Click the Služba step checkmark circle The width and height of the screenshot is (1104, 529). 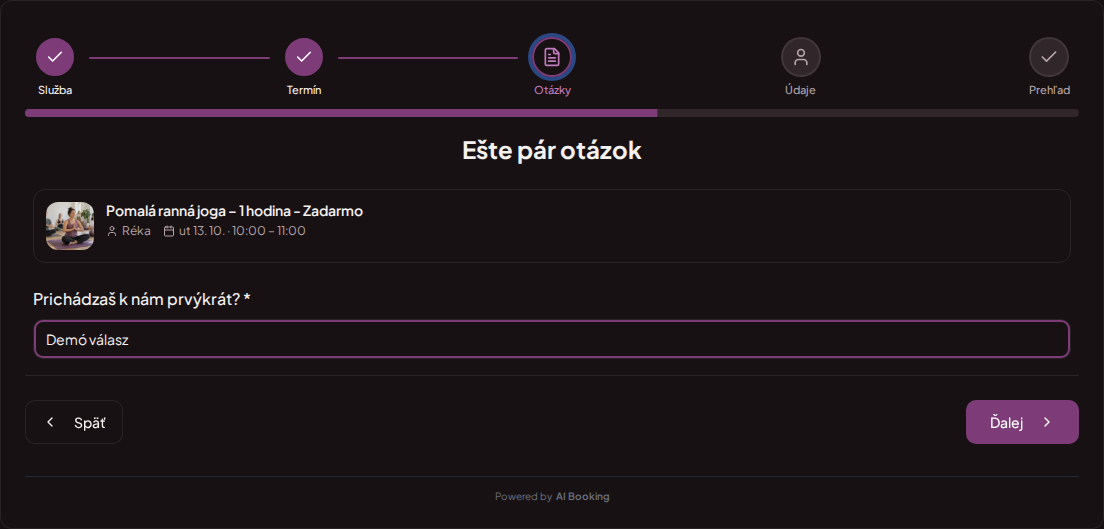click(x=55, y=57)
